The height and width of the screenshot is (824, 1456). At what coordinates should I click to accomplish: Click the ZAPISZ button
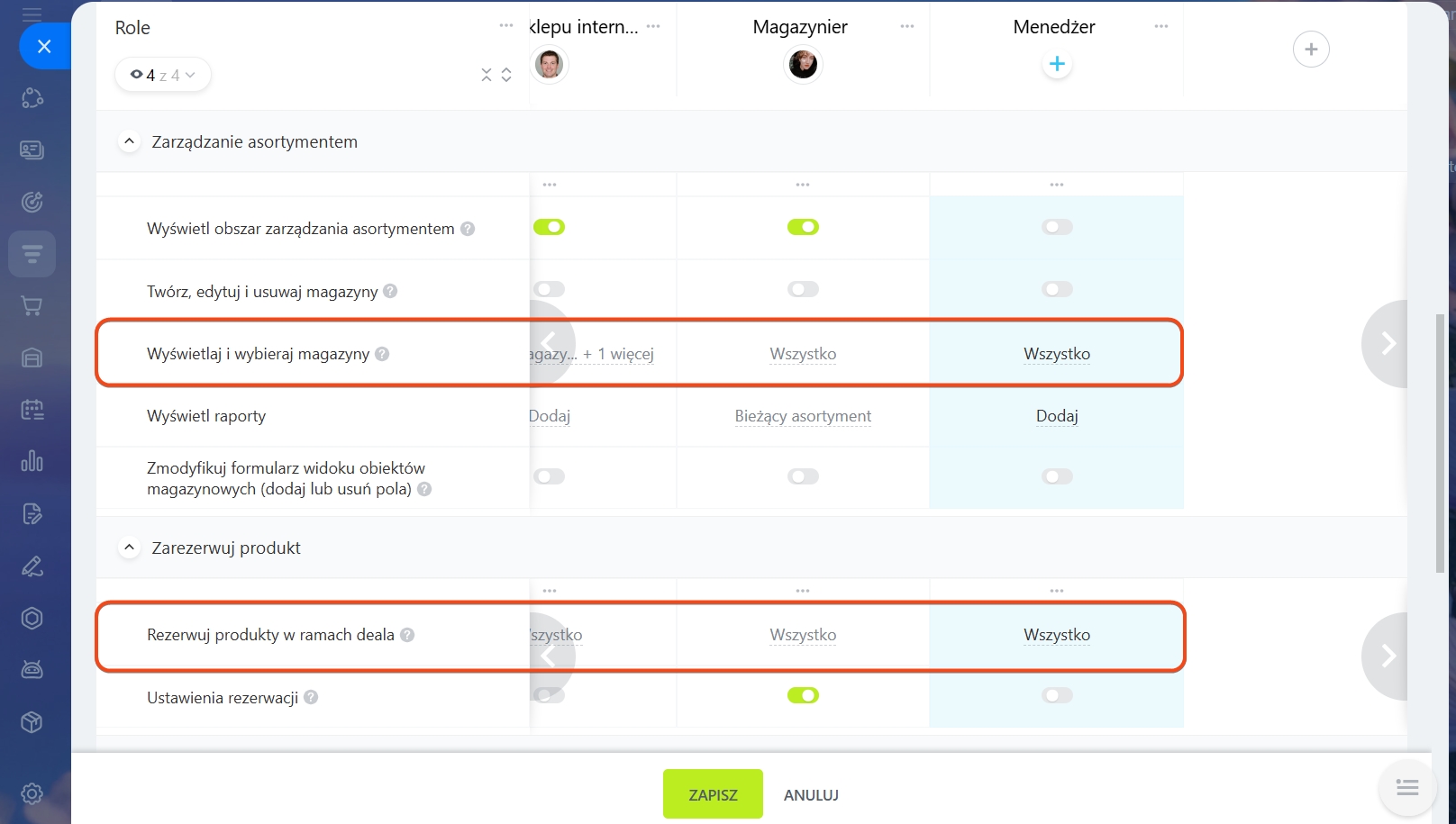pos(713,794)
